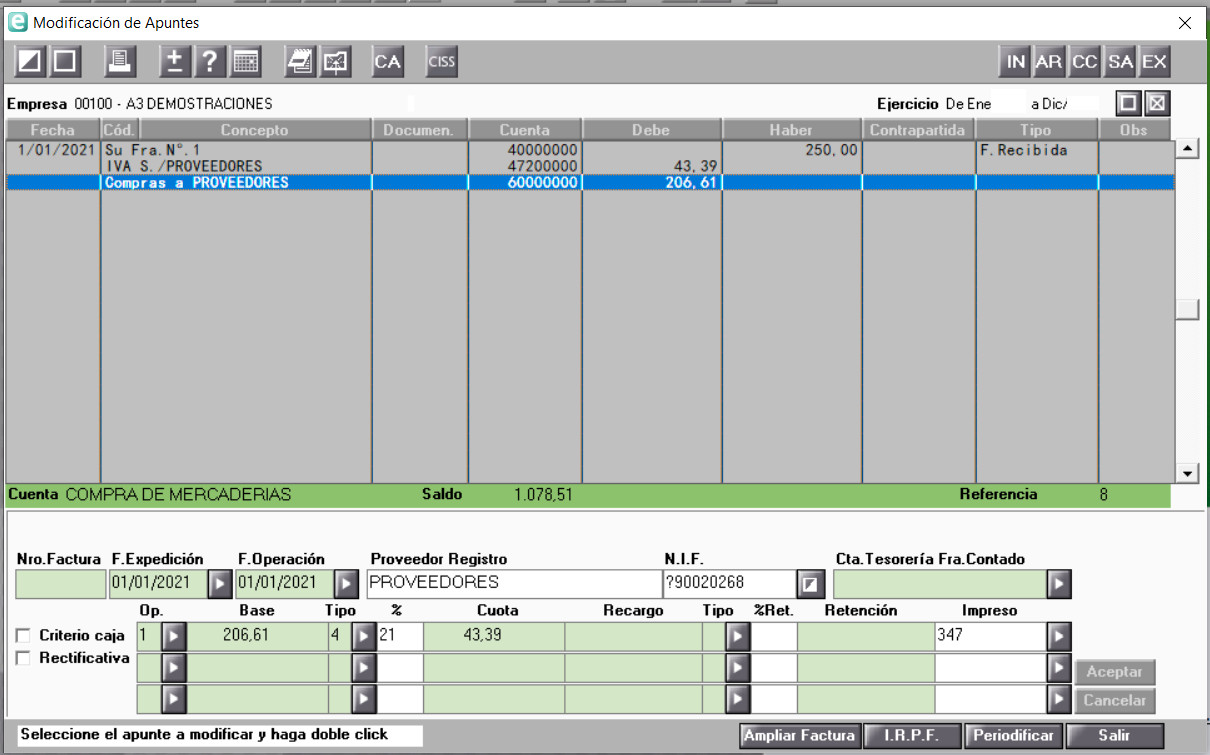Viewport: 1210px width, 755px height.
Task: Click the IN toolbar button
Action: click(x=1016, y=61)
